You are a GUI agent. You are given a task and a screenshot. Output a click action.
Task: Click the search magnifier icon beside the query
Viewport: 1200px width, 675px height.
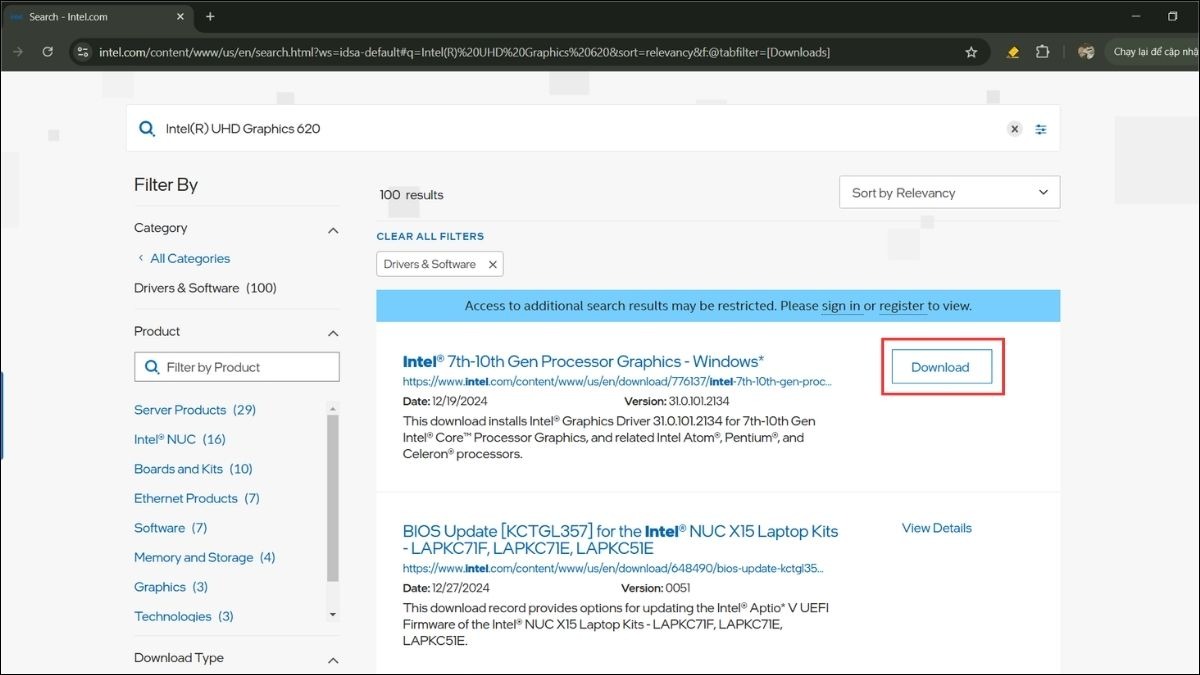tap(147, 128)
